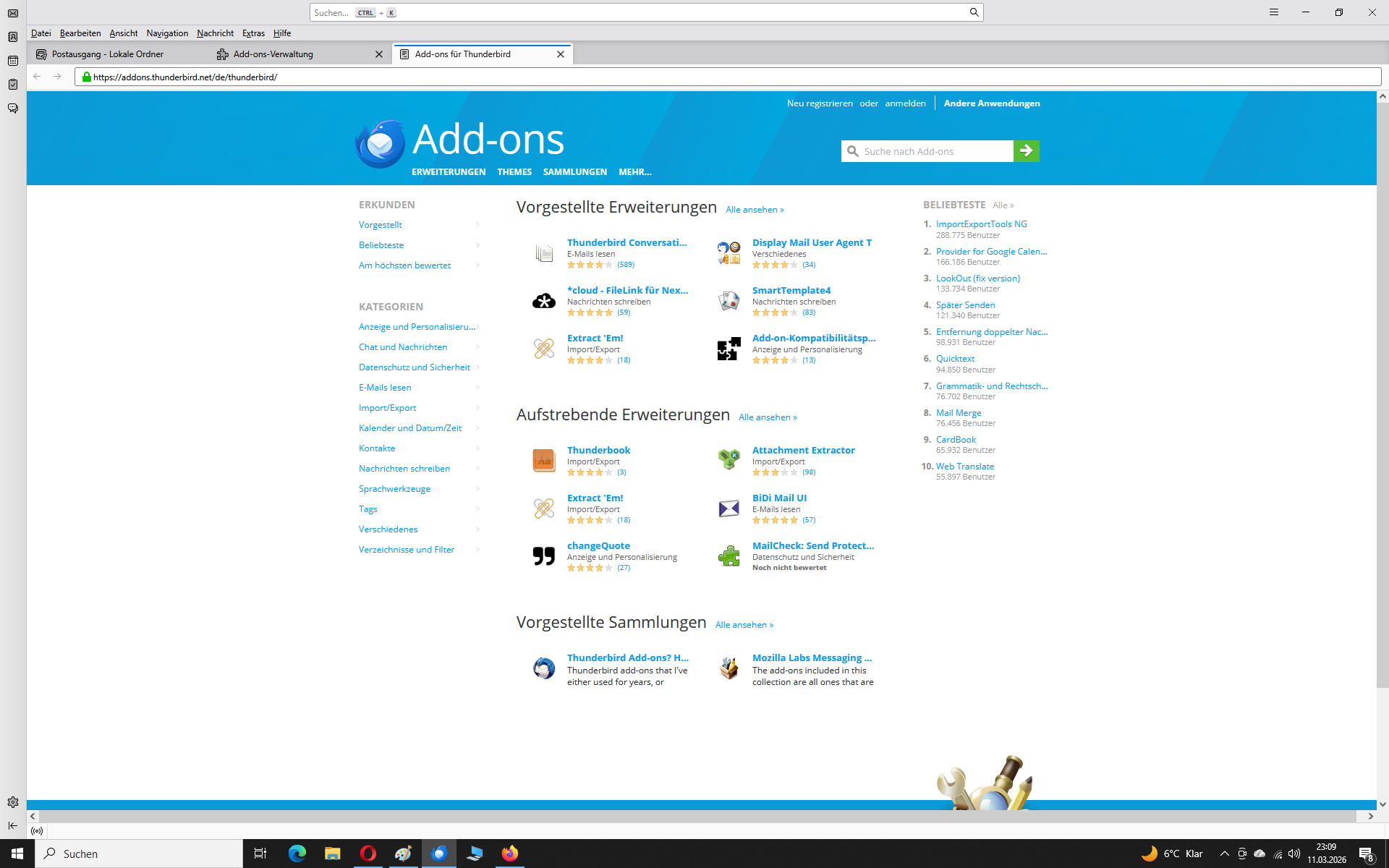Expand the Import/Export category arrow
Image resolution: width=1389 pixels, height=868 pixels.
click(477, 408)
